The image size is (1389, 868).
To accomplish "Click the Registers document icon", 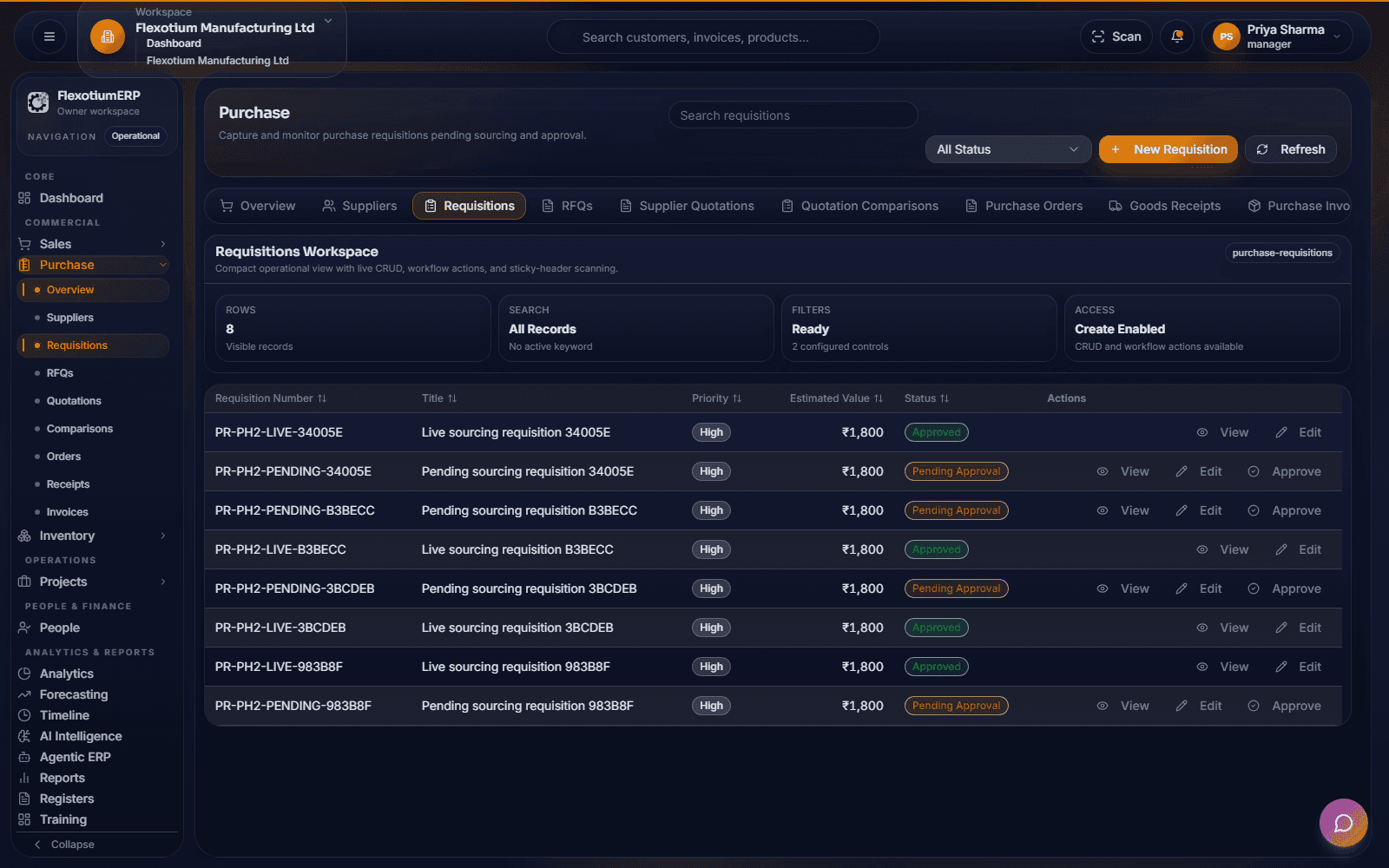I will coord(24,799).
